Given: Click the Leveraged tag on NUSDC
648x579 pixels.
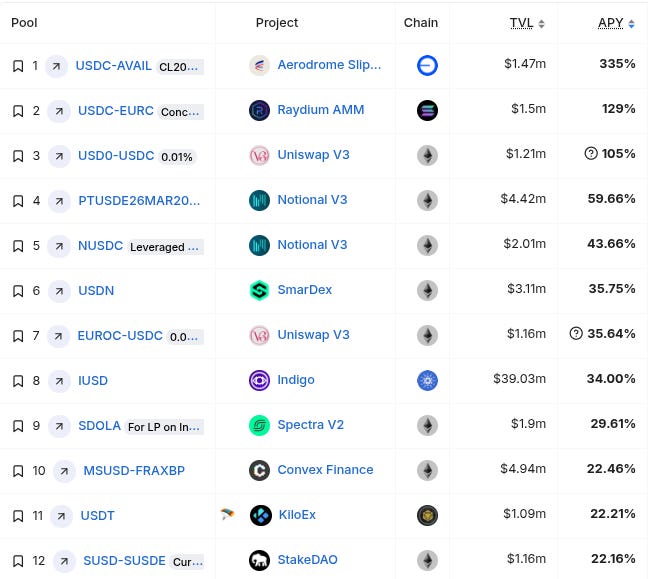Looking at the screenshot, I should pyautogui.click(x=165, y=247).
